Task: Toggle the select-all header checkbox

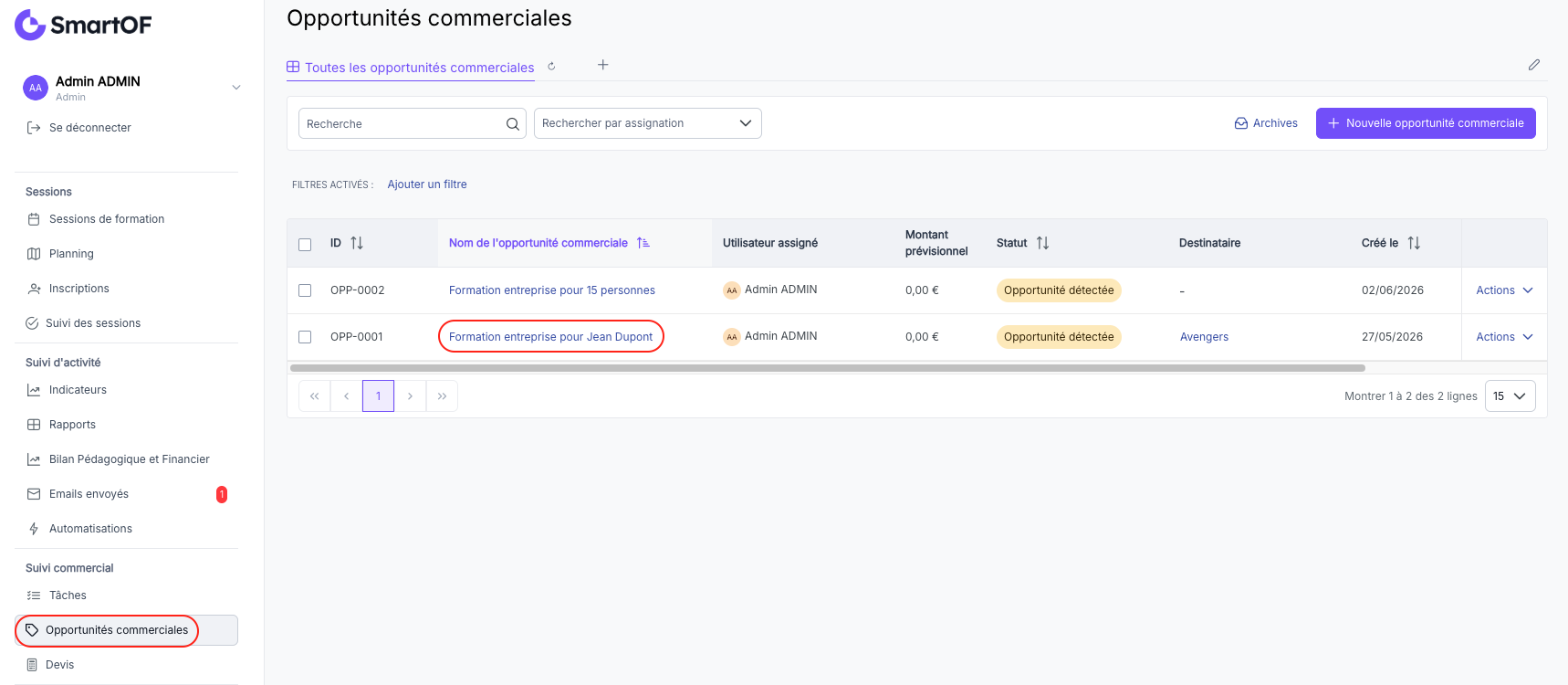Action: click(305, 244)
